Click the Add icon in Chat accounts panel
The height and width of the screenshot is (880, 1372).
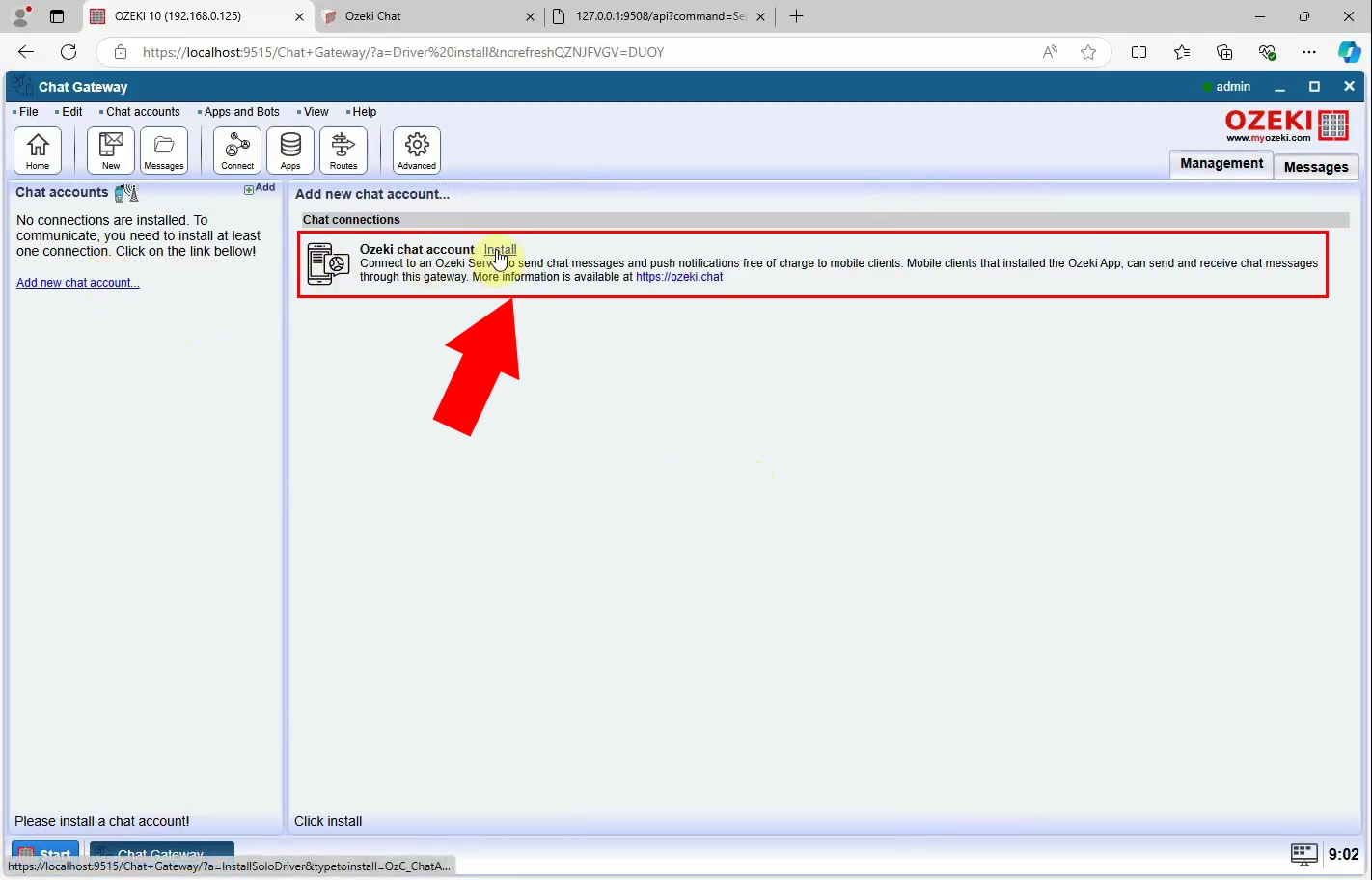(260, 189)
